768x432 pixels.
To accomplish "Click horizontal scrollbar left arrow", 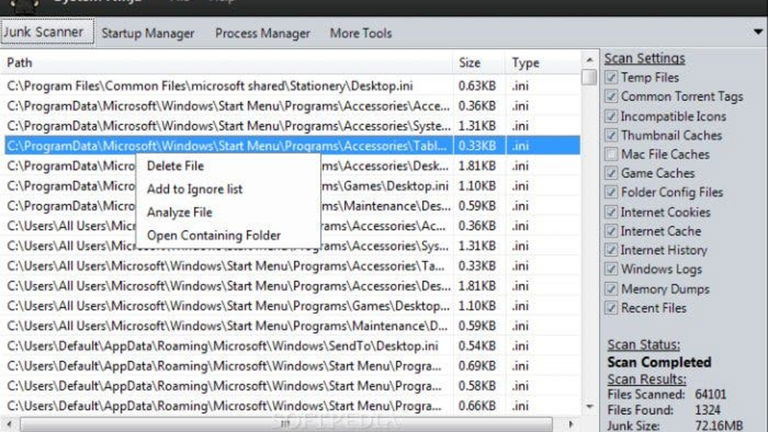I will coord(9,424).
